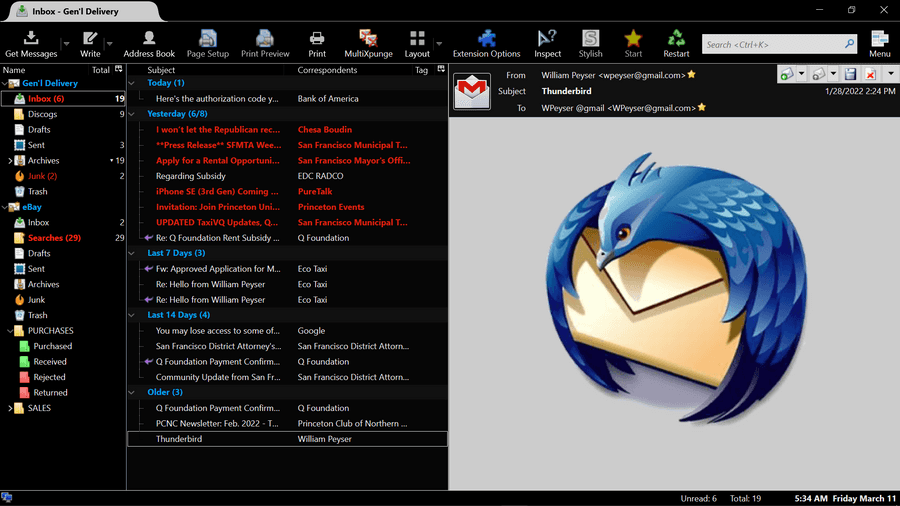Click the save (floppy disk) icon in message header

coord(850,75)
